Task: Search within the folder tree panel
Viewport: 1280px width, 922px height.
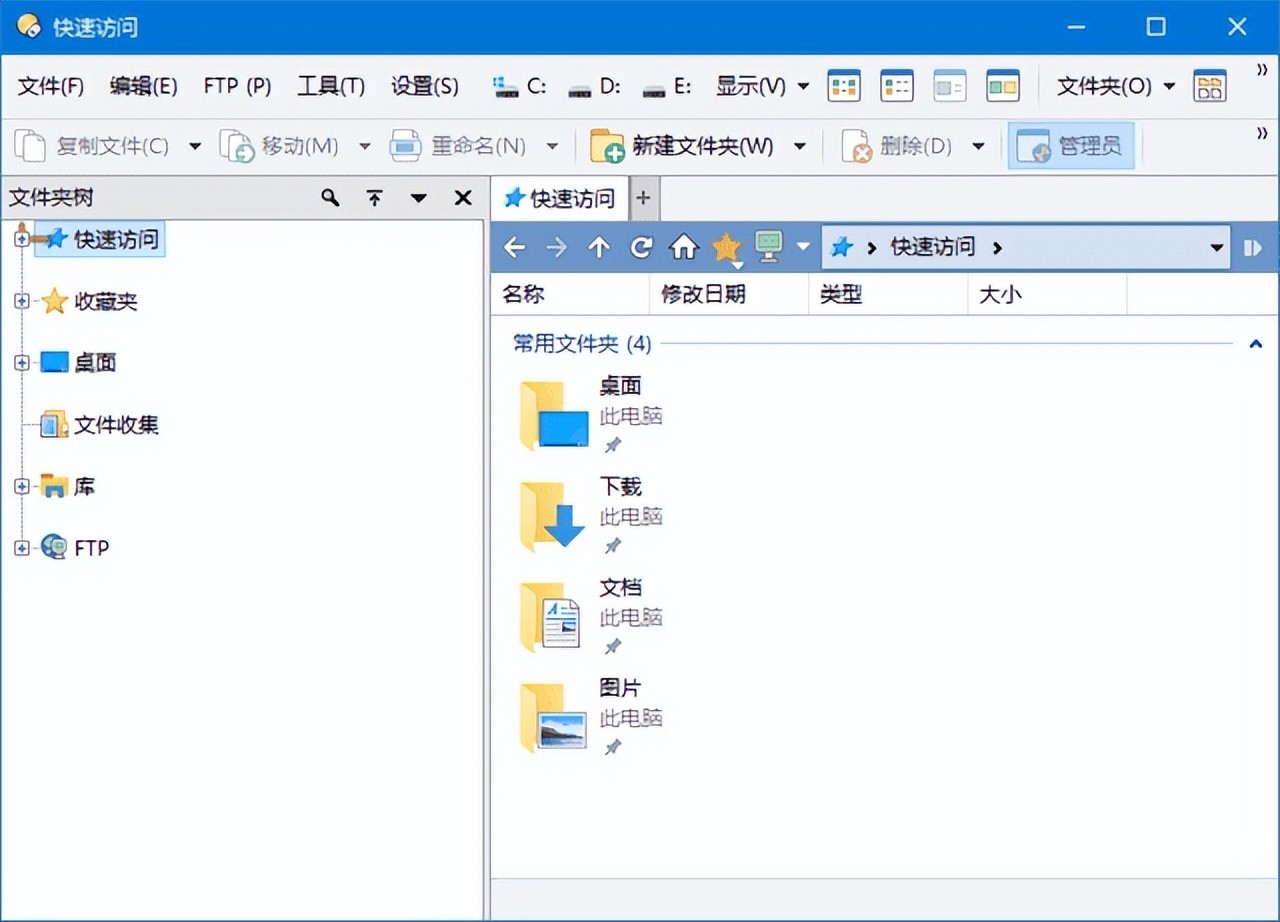Action: [330, 198]
